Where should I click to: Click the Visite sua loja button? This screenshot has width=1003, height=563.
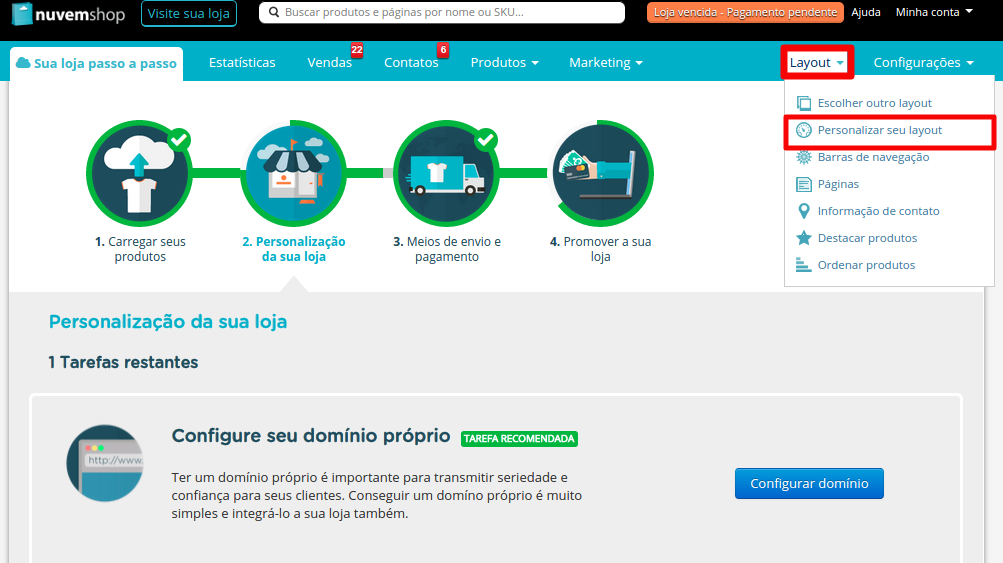pos(189,13)
